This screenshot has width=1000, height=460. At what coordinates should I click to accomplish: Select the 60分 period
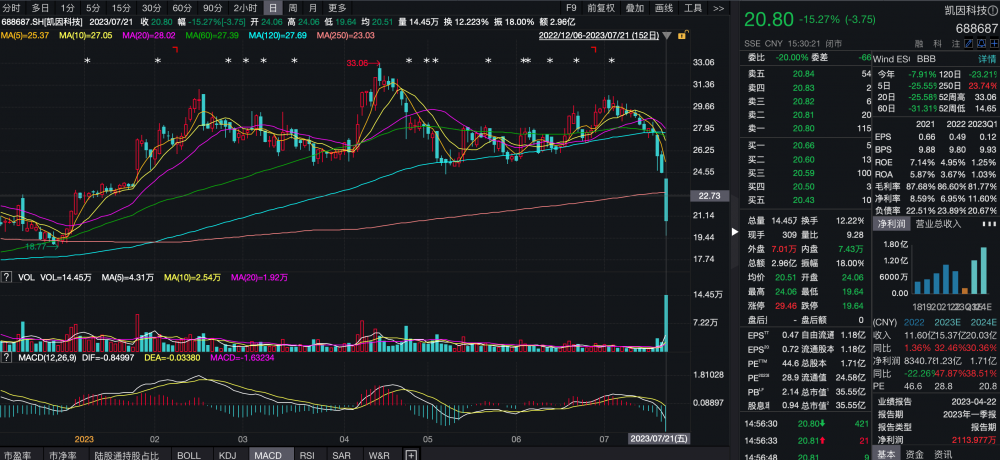point(182,8)
